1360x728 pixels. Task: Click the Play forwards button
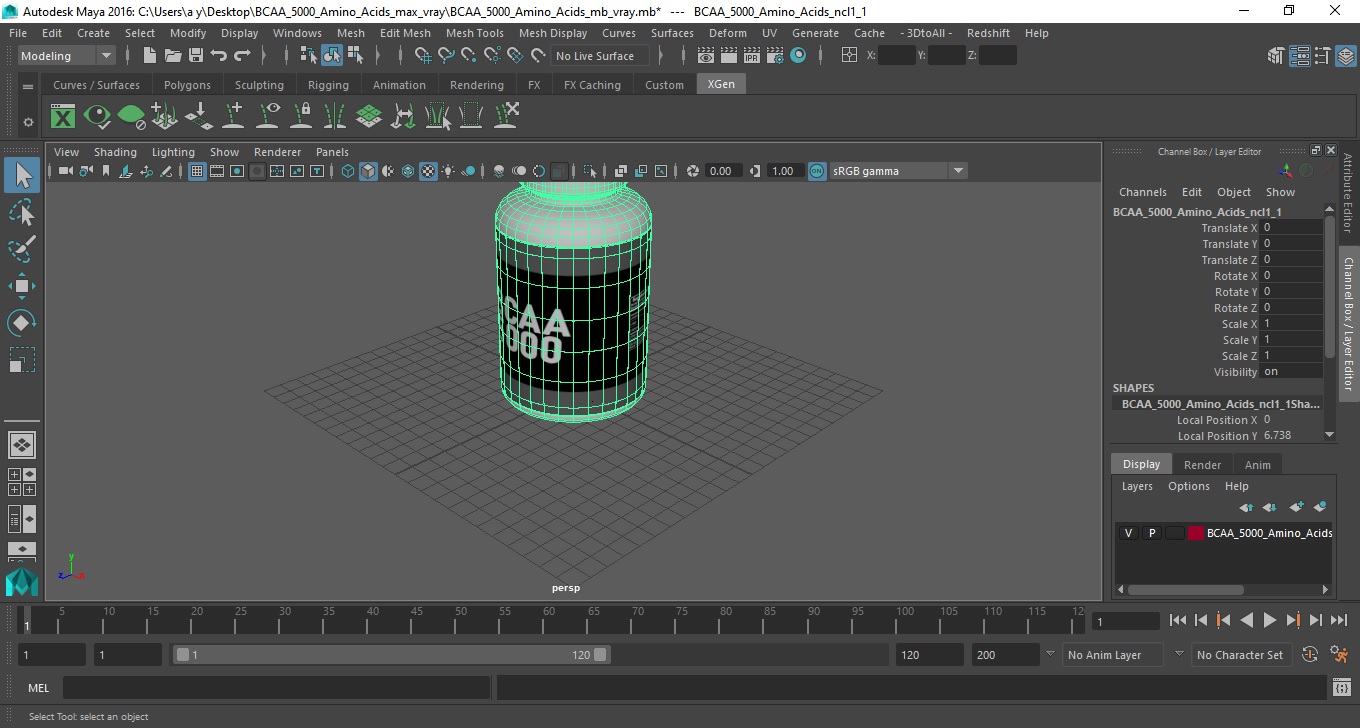(x=1269, y=621)
